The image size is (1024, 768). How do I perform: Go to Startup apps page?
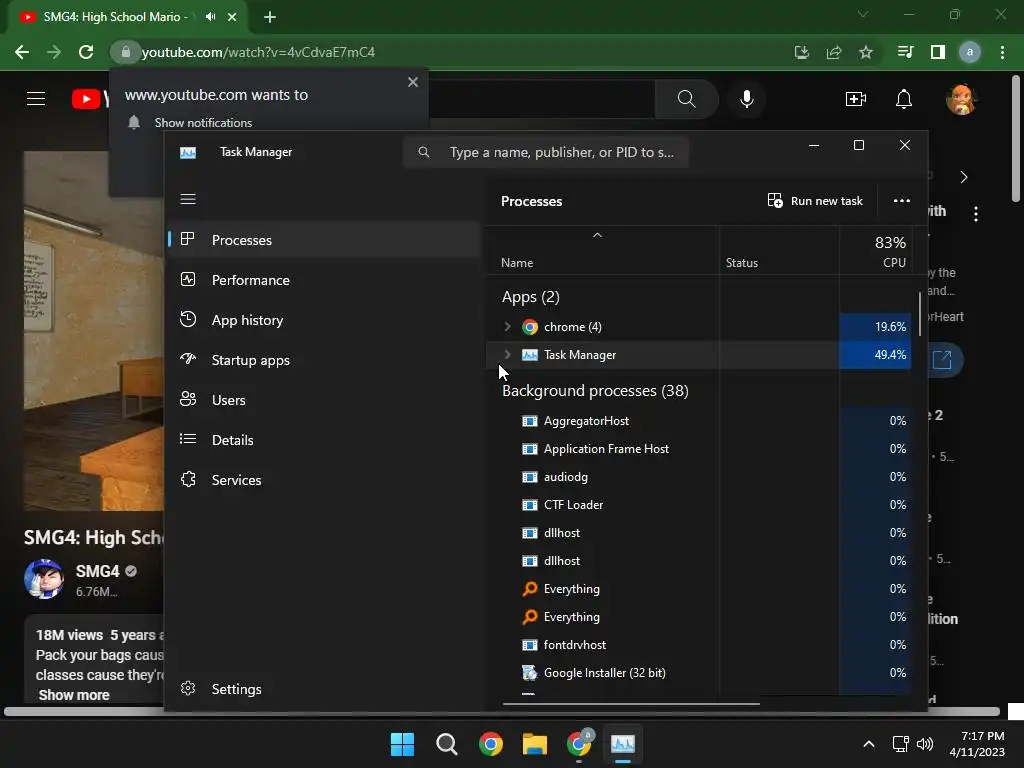click(x=324, y=360)
